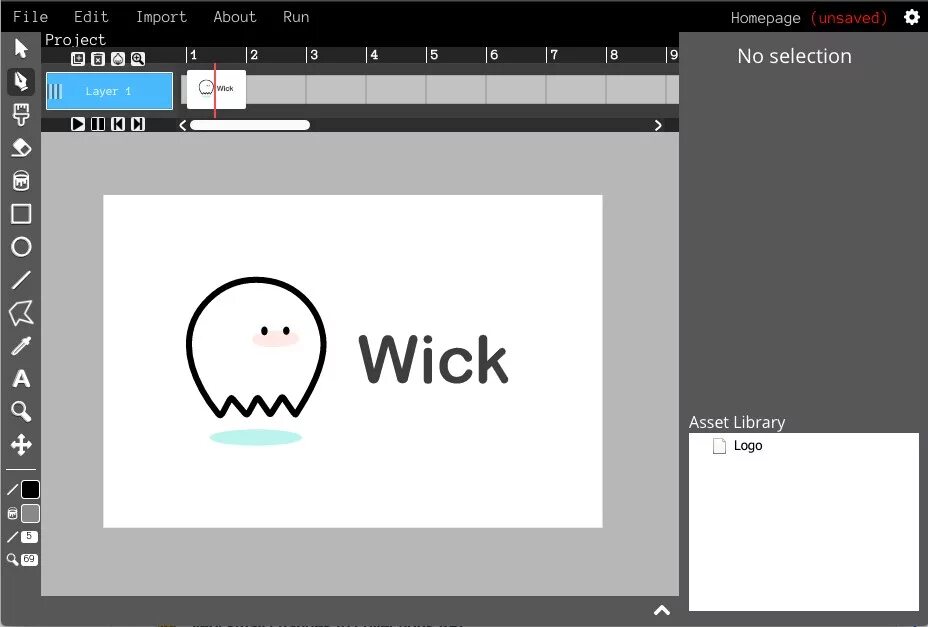Click frame number 8 on timeline ruler
This screenshot has width=928, height=627.
tap(614, 55)
